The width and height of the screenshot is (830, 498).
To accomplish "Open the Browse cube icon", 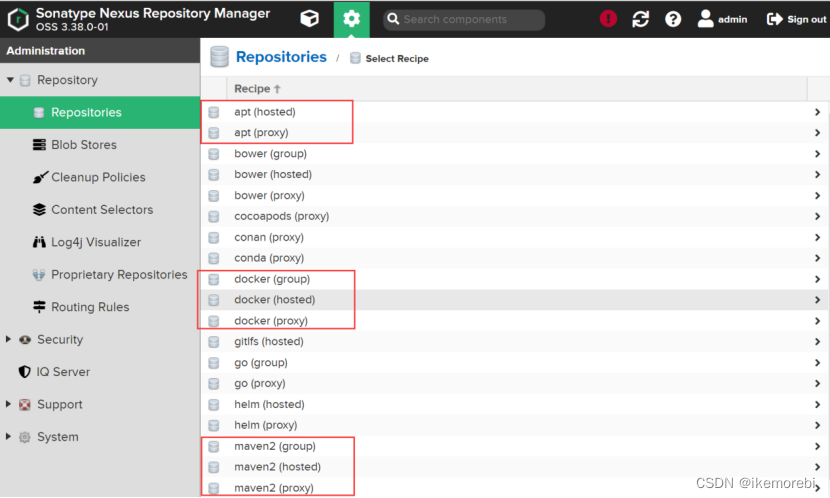I will coord(309,19).
